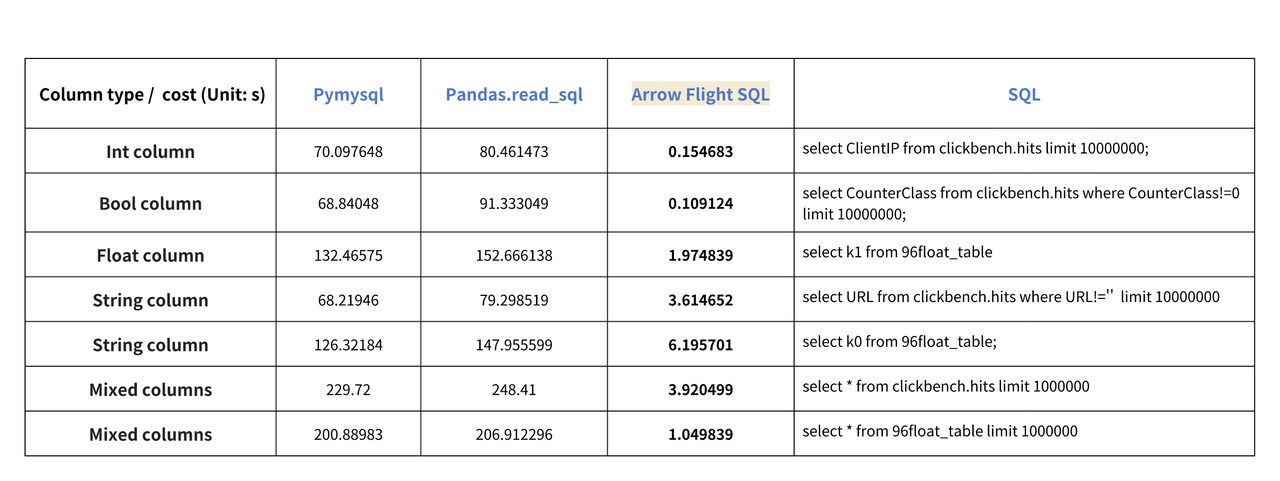Image resolution: width=1280 pixels, height=481 pixels.
Task: Select the Pandas value 206.912296
Action: click(514, 435)
